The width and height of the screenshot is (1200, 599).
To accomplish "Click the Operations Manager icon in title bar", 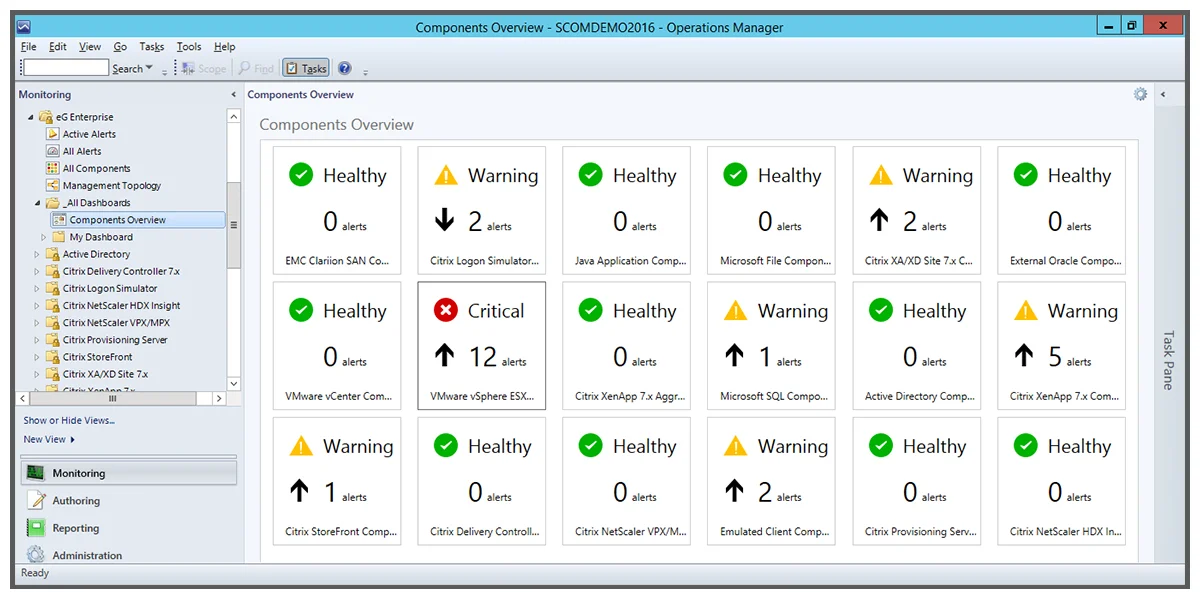I will [x=25, y=27].
